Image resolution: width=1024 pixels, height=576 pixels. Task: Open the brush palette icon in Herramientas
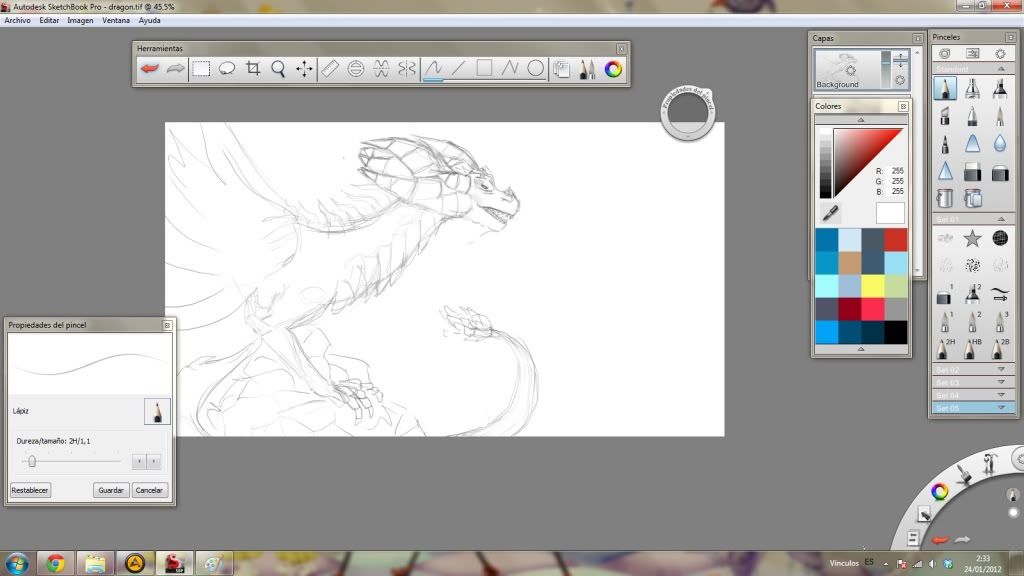point(587,69)
